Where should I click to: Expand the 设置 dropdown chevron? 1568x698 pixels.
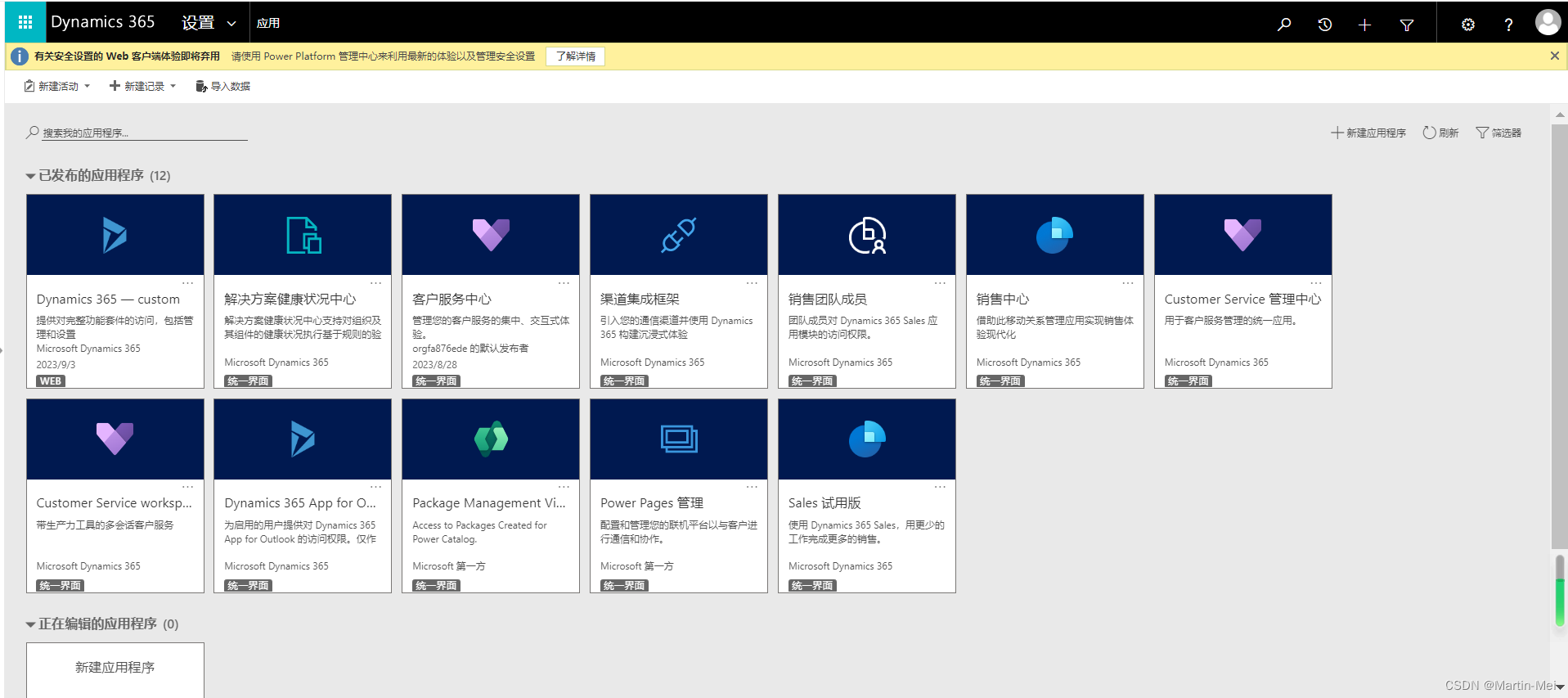231,24
